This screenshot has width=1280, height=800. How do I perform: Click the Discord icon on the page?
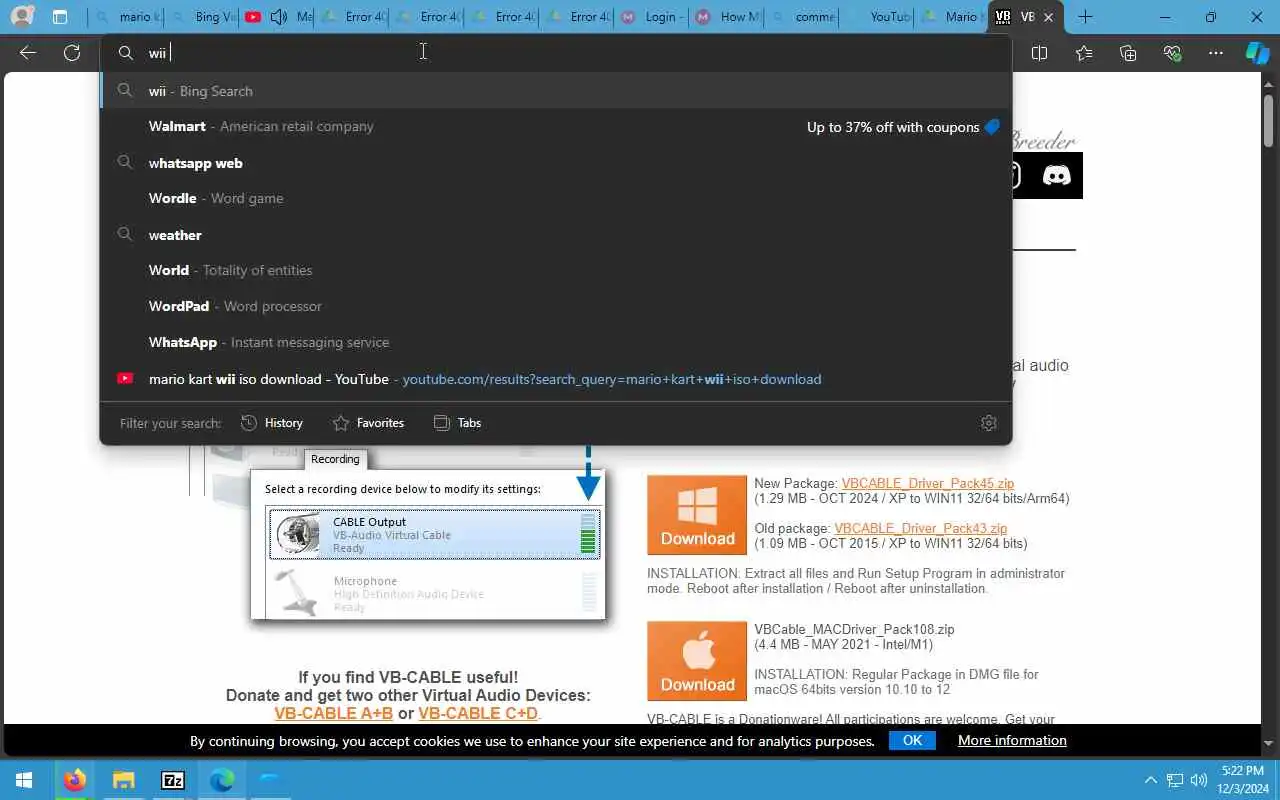tap(1056, 176)
